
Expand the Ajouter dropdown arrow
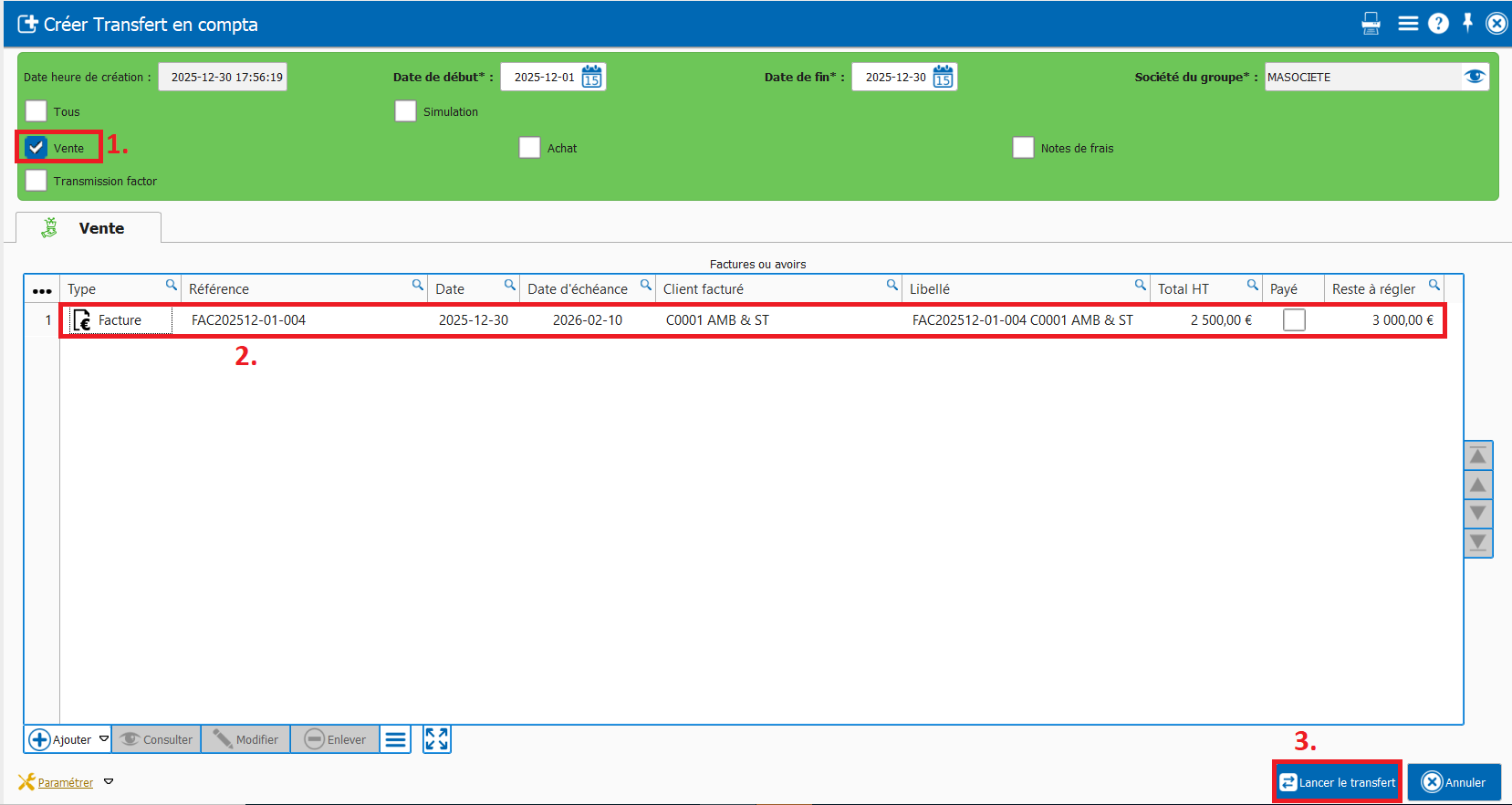(x=104, y=739)
